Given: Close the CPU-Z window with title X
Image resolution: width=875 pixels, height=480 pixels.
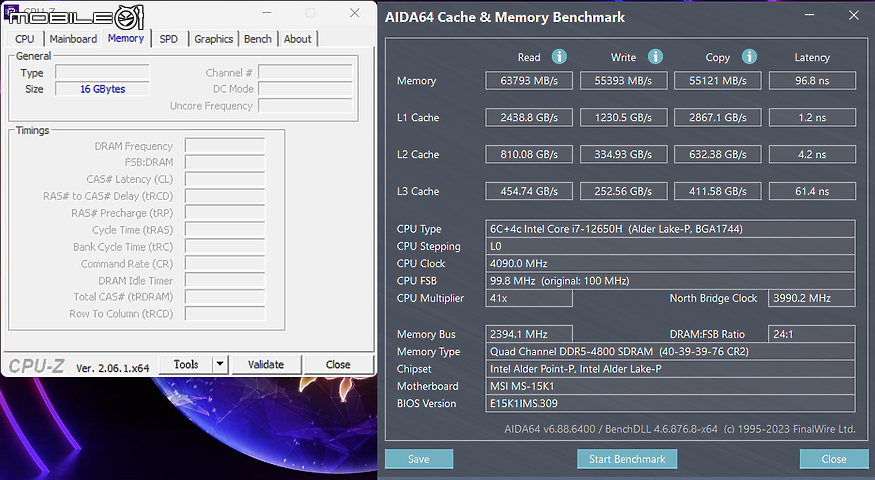Looking at the screenshot, I should pos(355,12).
